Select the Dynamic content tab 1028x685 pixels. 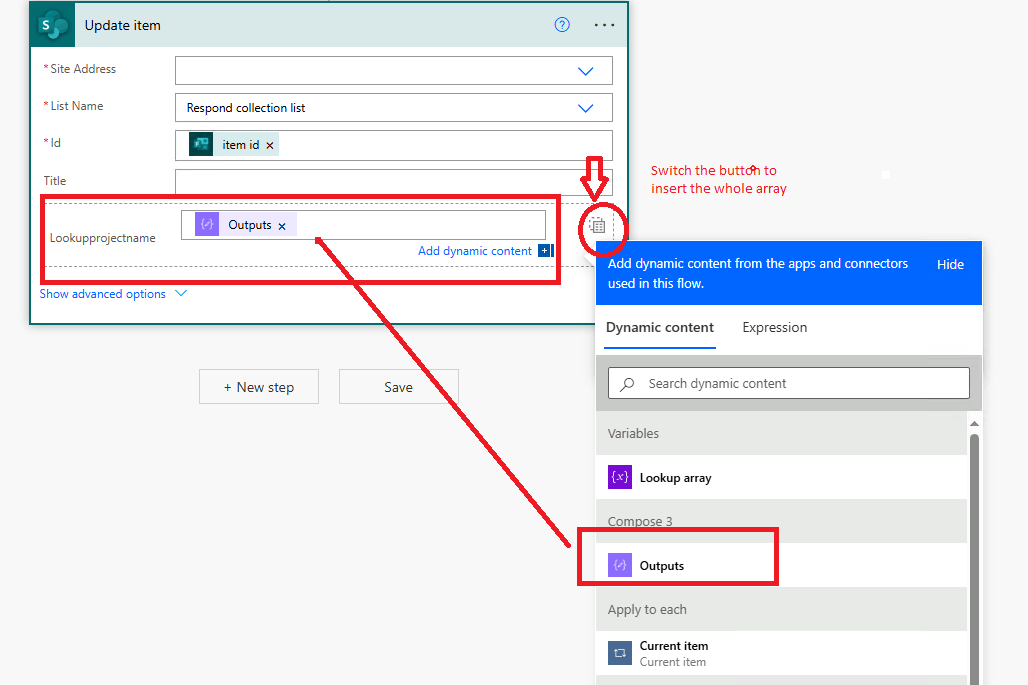tap(660, 327)
